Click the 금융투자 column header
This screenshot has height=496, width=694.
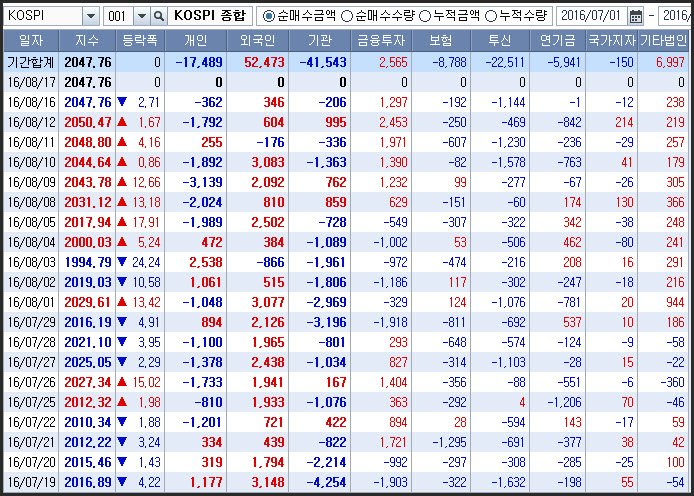click(381, 41)
